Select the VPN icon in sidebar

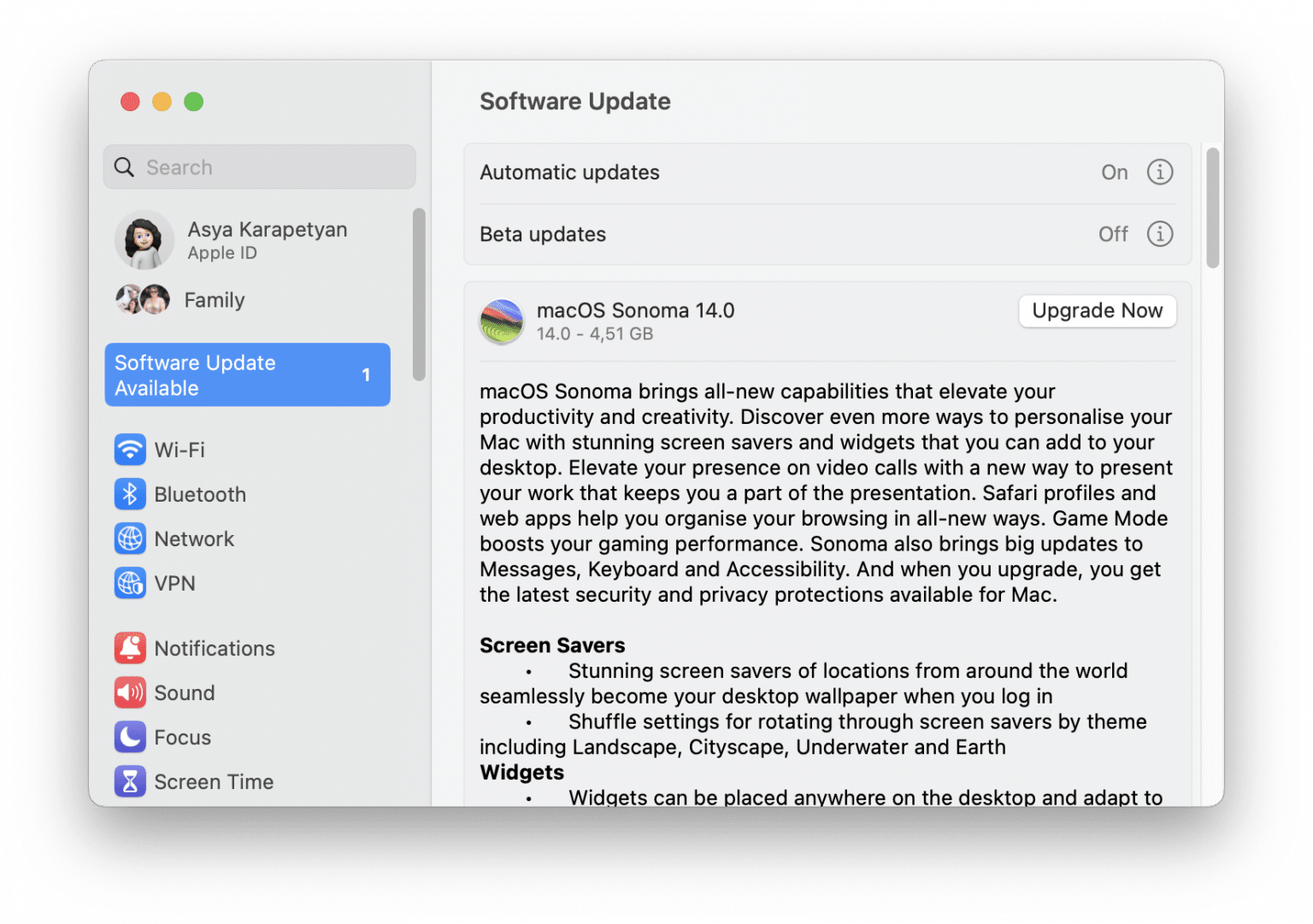click(x=130, y=583)
